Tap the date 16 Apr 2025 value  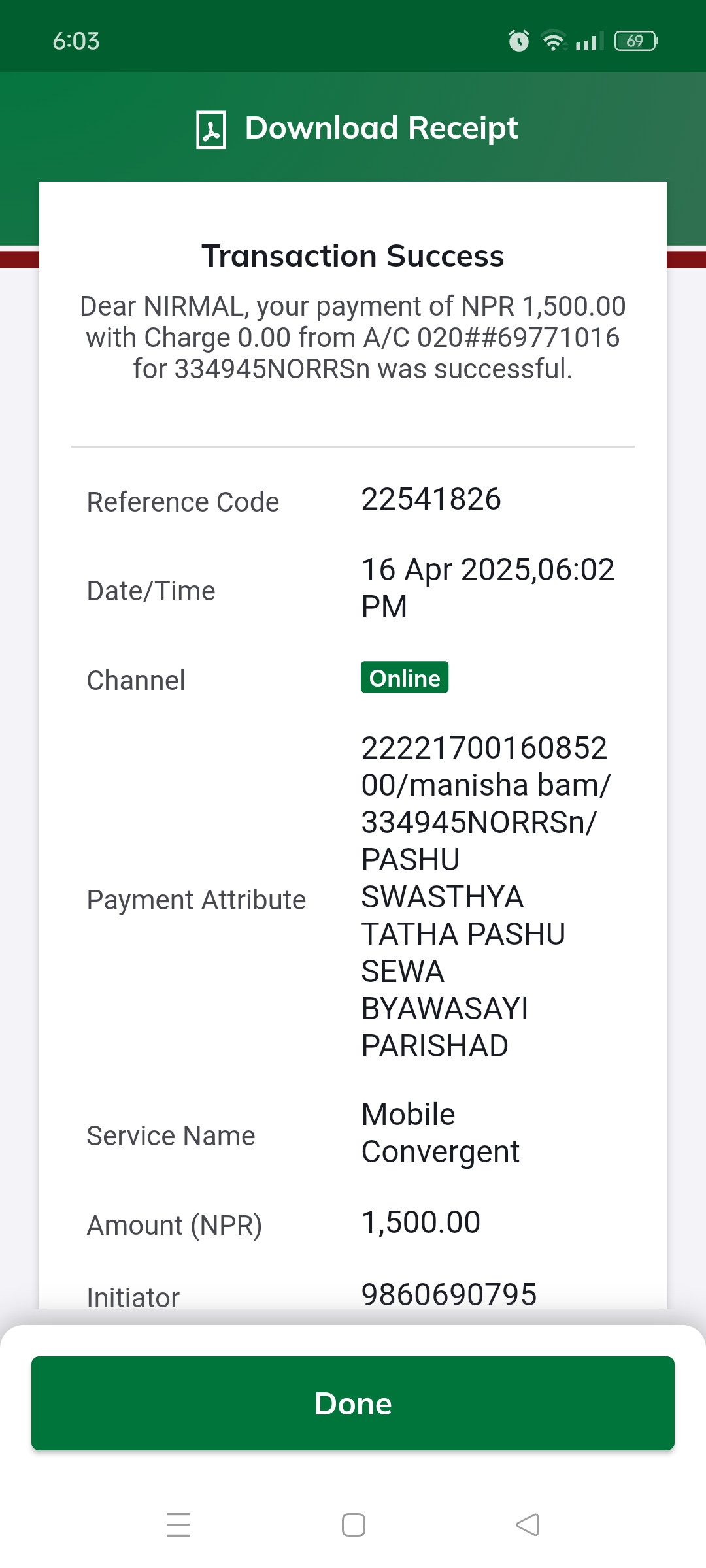tap(488, 588)
